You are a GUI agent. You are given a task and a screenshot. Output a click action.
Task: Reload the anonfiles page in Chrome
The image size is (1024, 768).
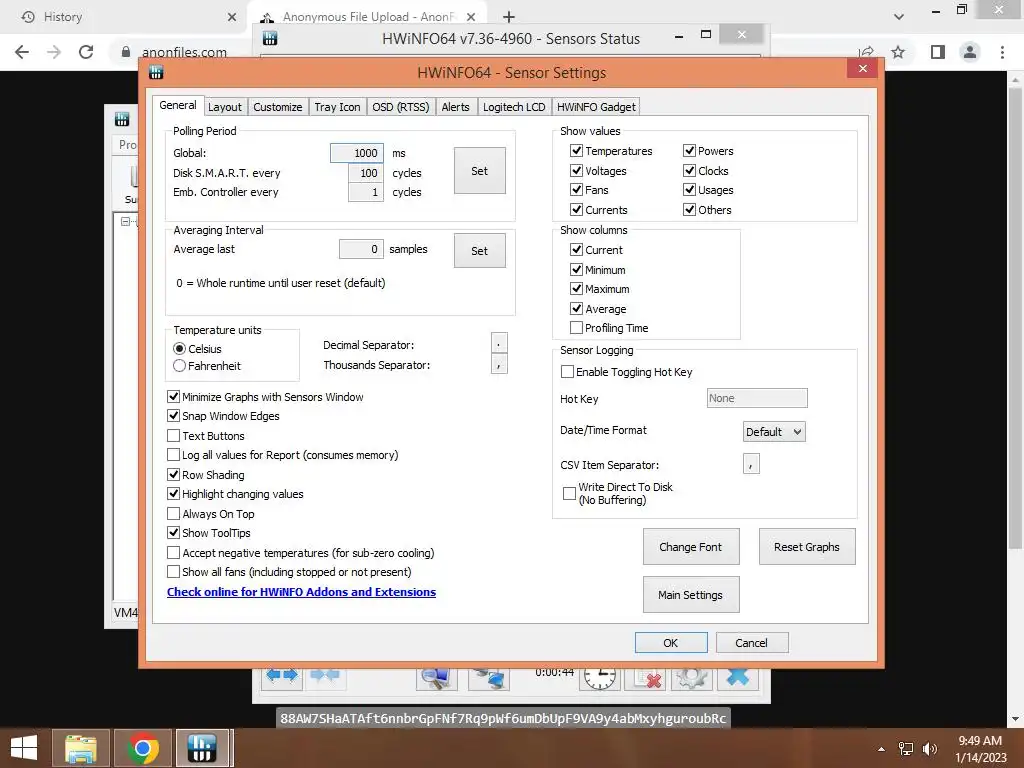[86, 52]
